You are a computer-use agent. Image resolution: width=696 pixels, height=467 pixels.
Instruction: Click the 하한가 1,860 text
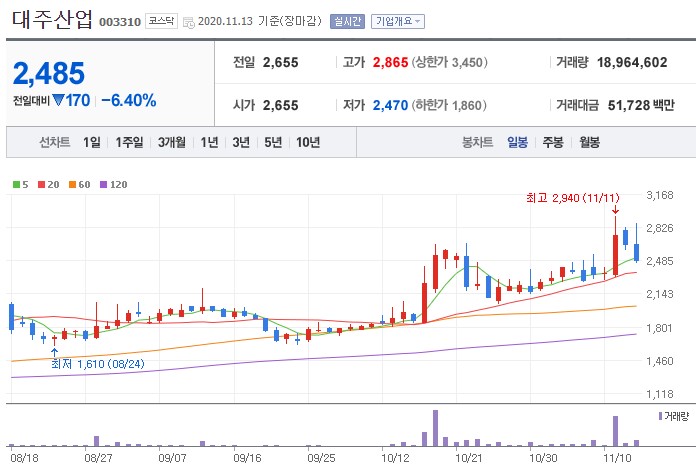click(x=449, y=106)
